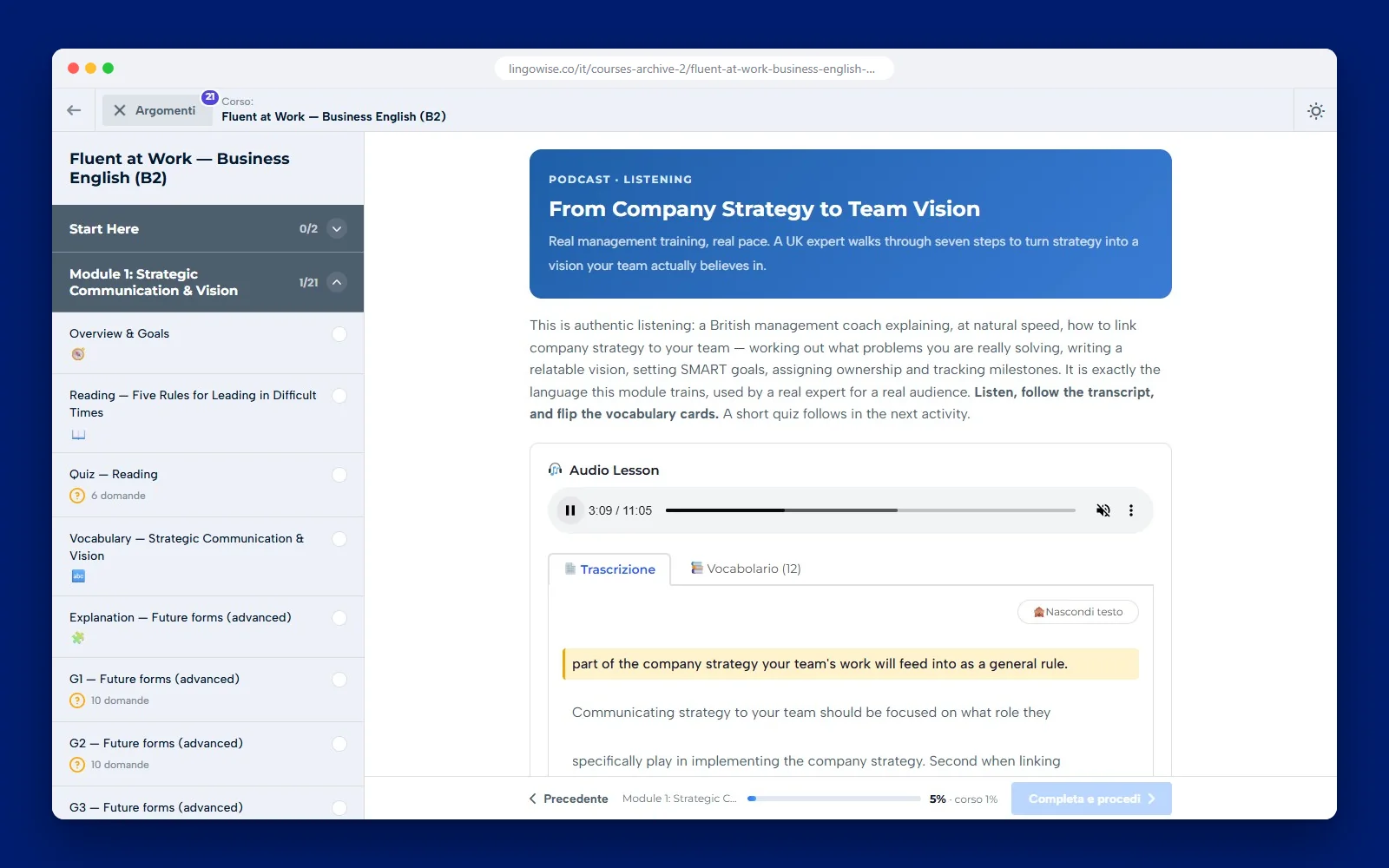Image resolution: width=1389 pixels, height=868 pixels.
Task: Click the '6 domande' label under Quiz
Action: (118, 496)
